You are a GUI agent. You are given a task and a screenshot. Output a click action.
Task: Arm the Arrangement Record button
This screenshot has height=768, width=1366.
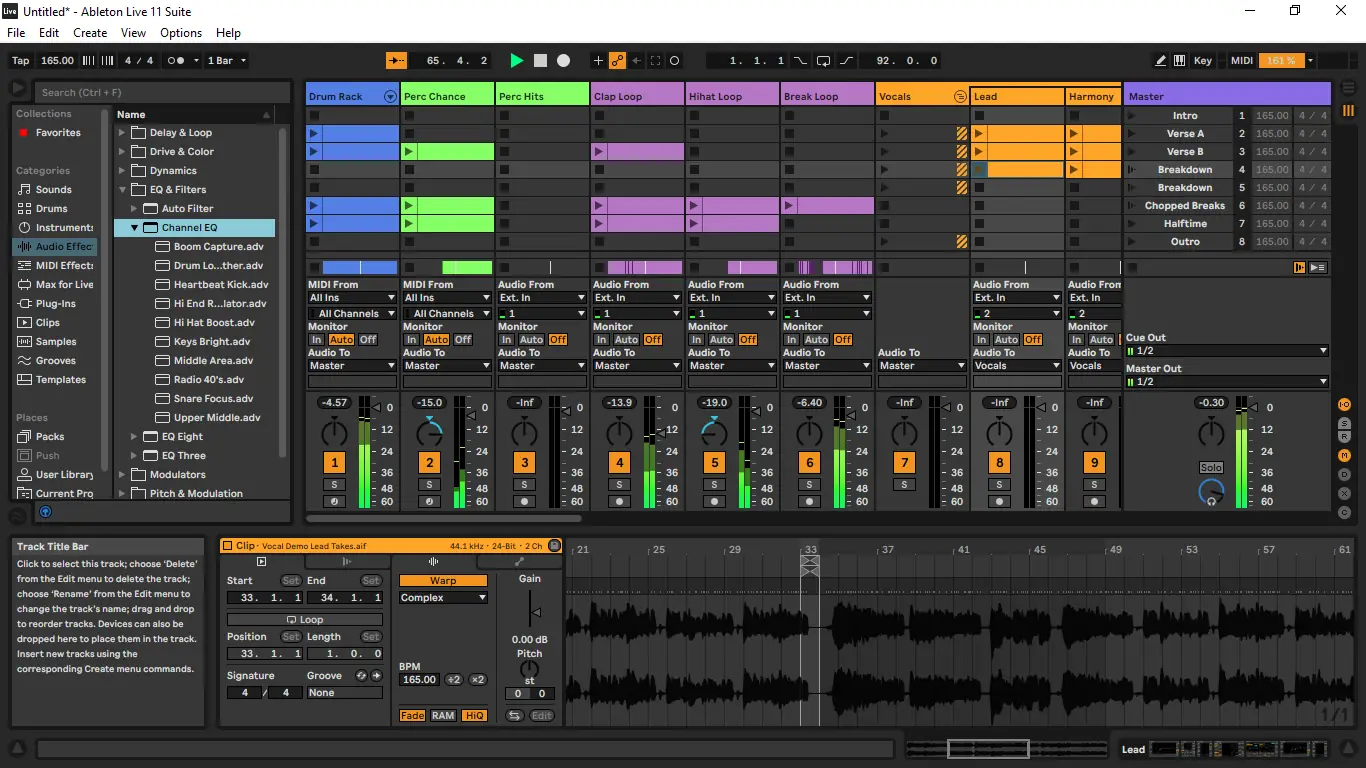(x=563, y=61)
